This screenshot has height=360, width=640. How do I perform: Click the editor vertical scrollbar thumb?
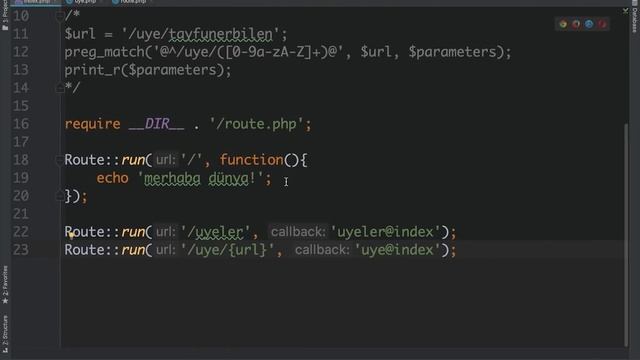coord(626,235)
